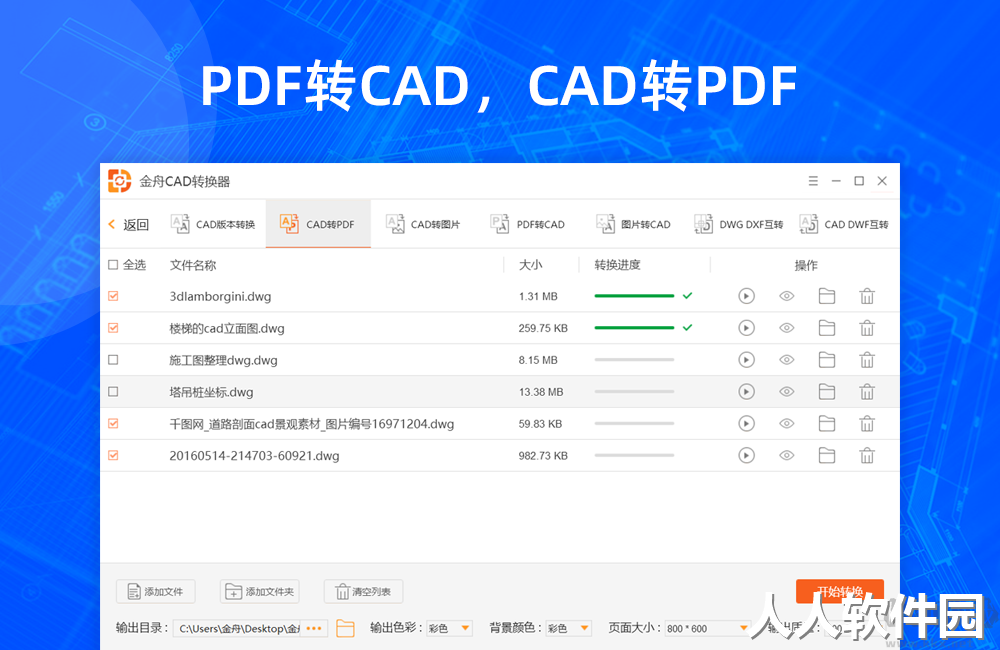Image resolution: width=1000 pixels, height=650 pixels.
Task: Click the 3dlamborgini.dwg progress bar
Action: pyautogui.click(x=634, y=296)
